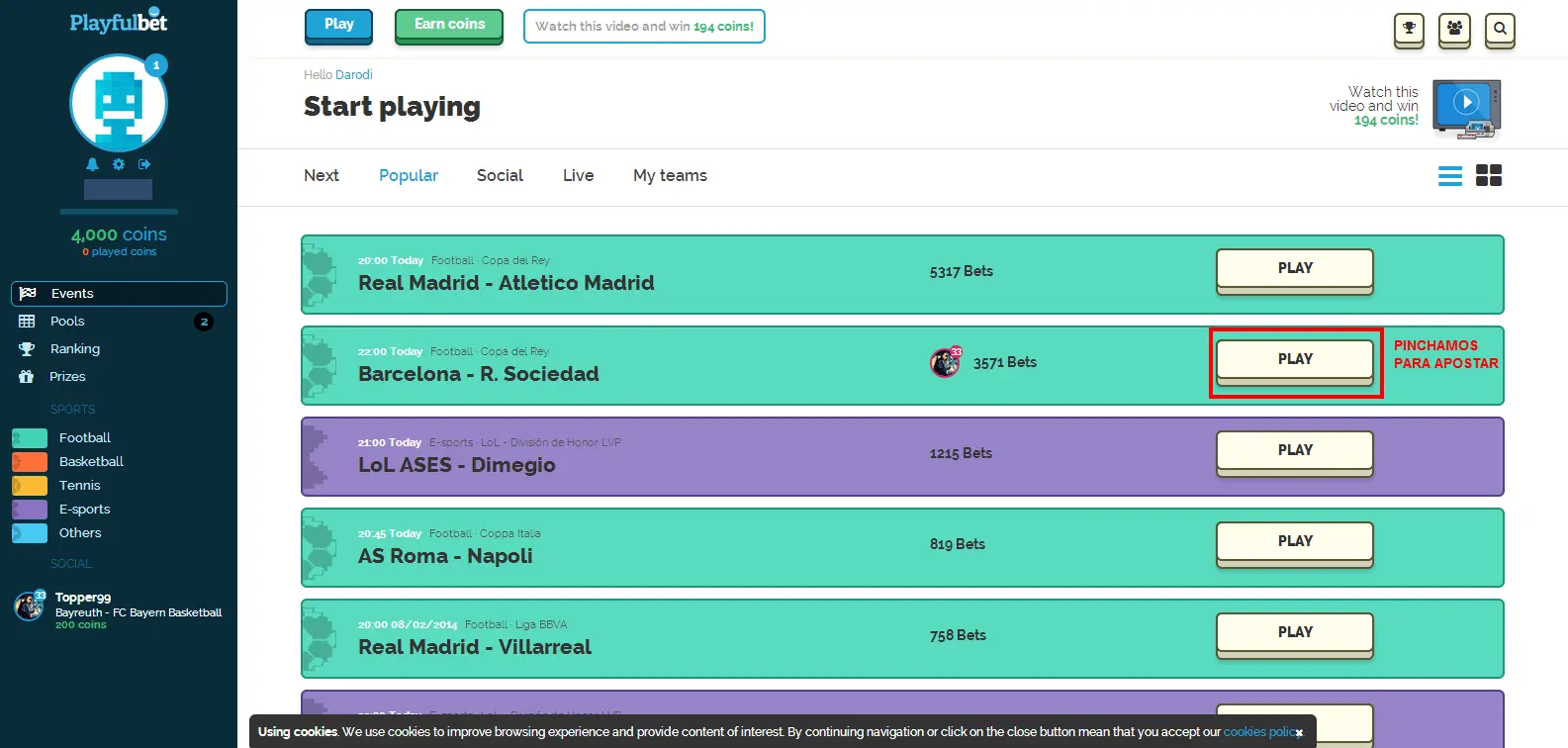Click the 3571 Bets count

[1005, 363]
